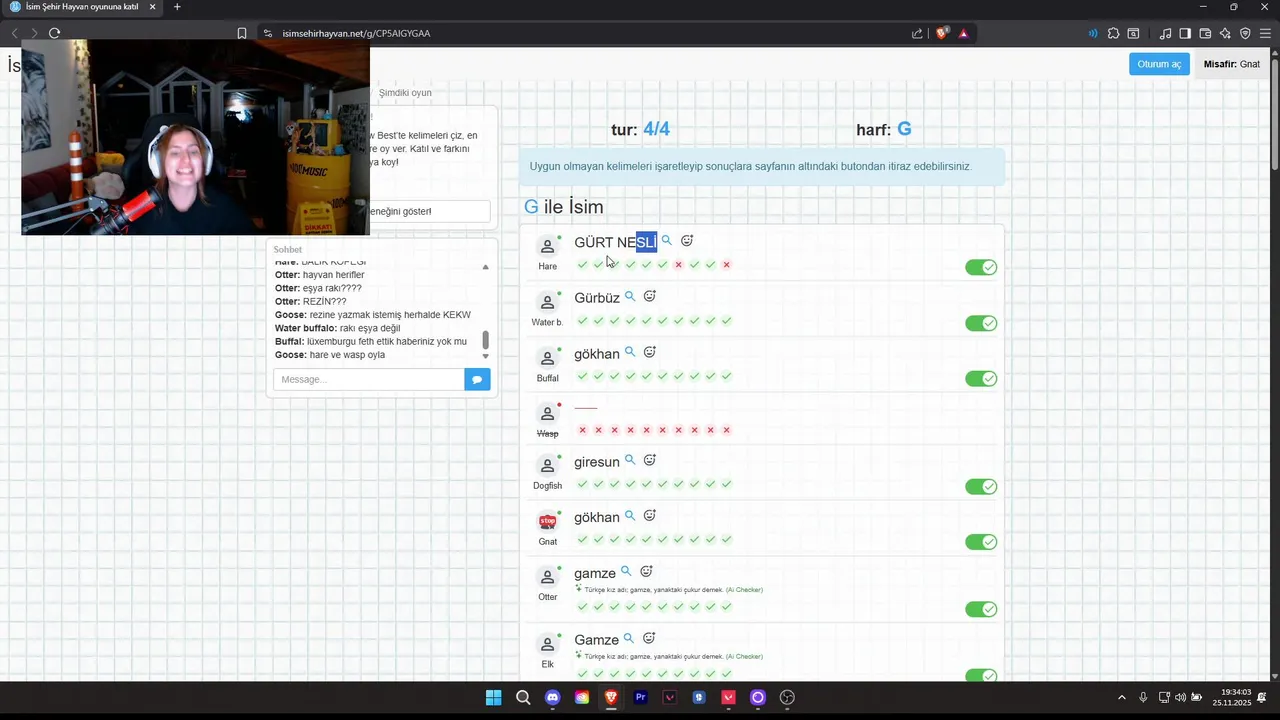Viewport: 1280px width, 720px height.
Task: Search the word giresun with magnifier
Action: click(630, 461)
